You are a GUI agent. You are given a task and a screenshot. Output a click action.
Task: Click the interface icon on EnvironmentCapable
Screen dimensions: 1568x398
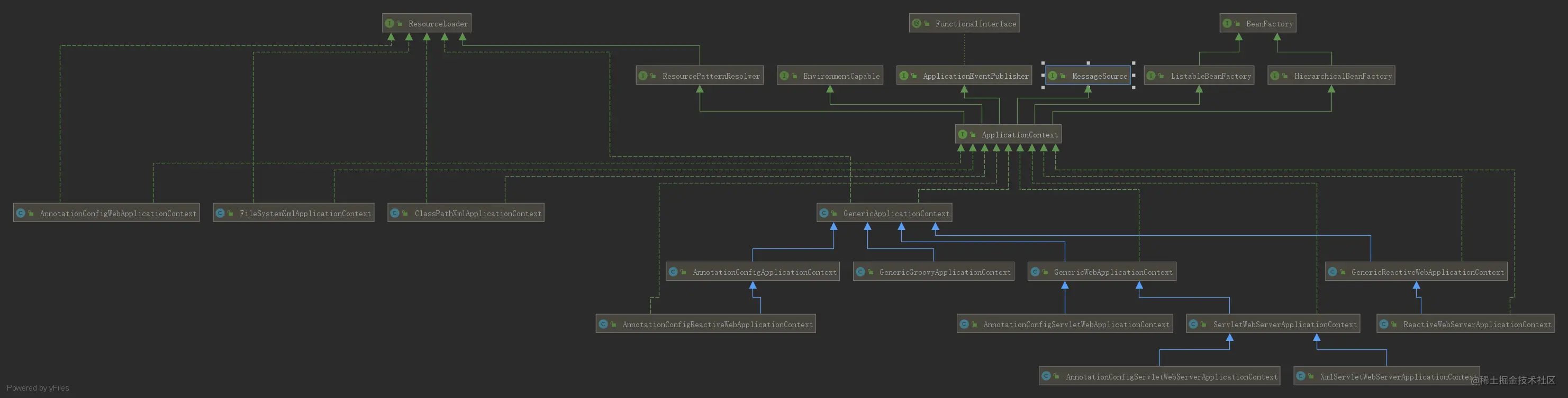(784, 76)
